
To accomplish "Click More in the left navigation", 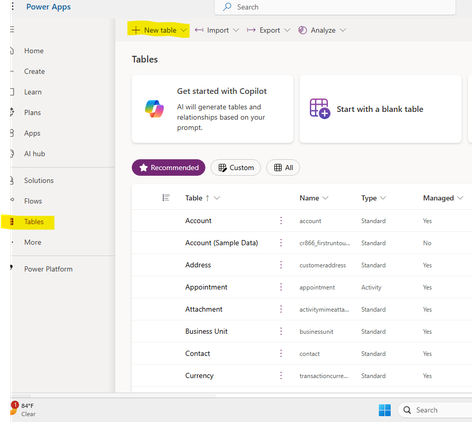I will (33, 242).
